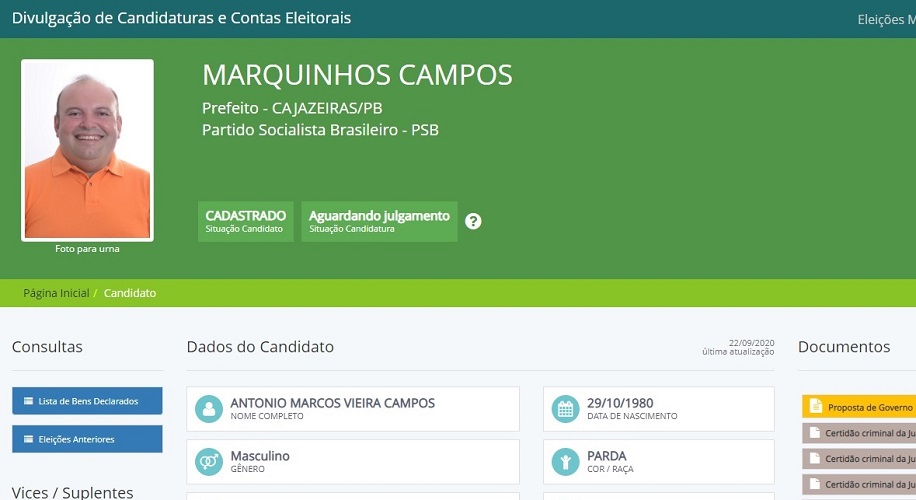916x500 pixels.
Task: Click the gender symbol icon
Action: [209, 462]
